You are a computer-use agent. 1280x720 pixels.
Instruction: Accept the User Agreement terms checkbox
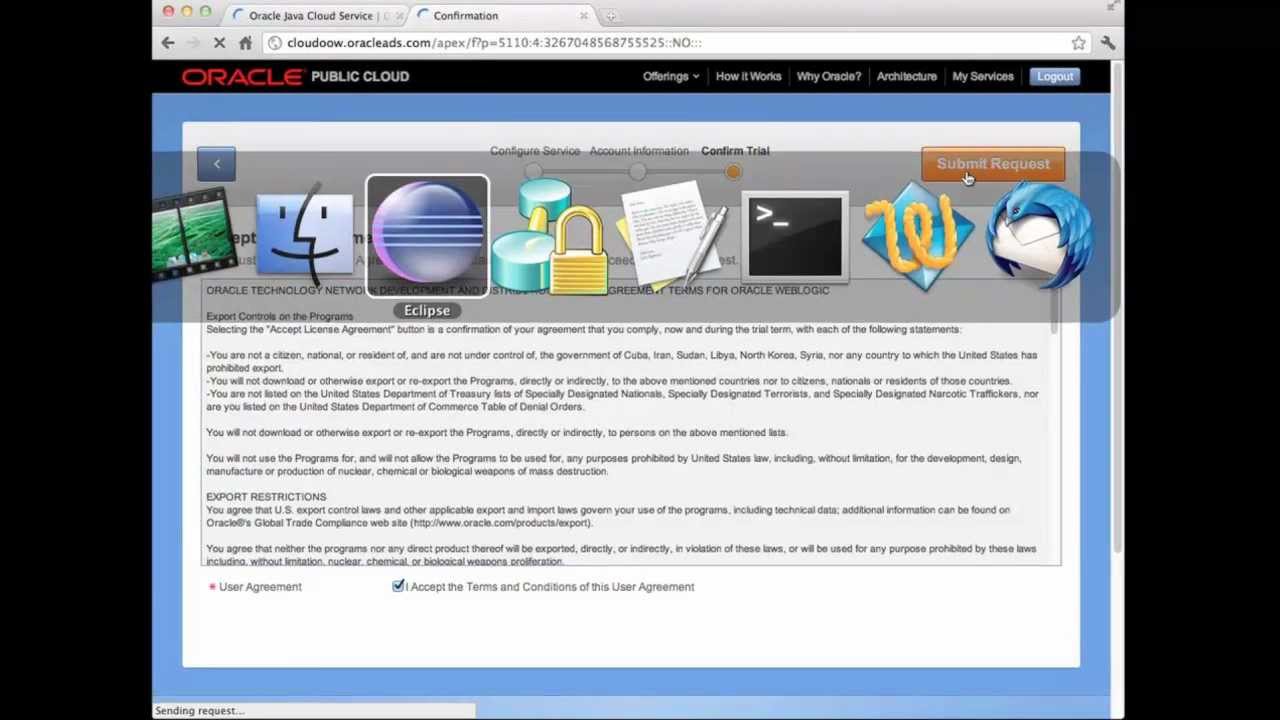(x=398, y=586)
